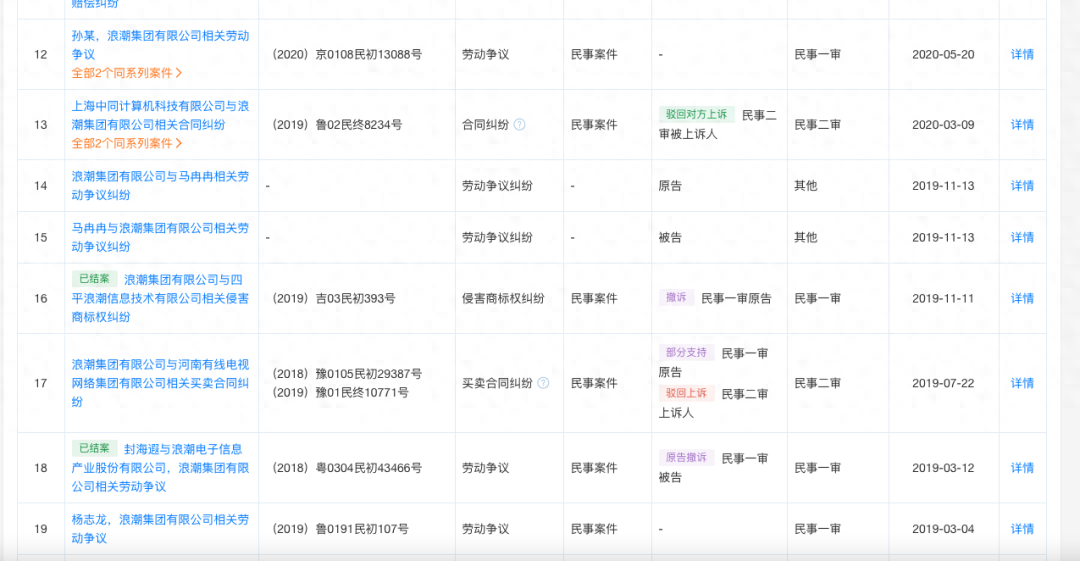Select 侵害商标权纠纷 case cause in row 16
The width and height of the screenshot is (1080, 561).
[x=503, y=298]
